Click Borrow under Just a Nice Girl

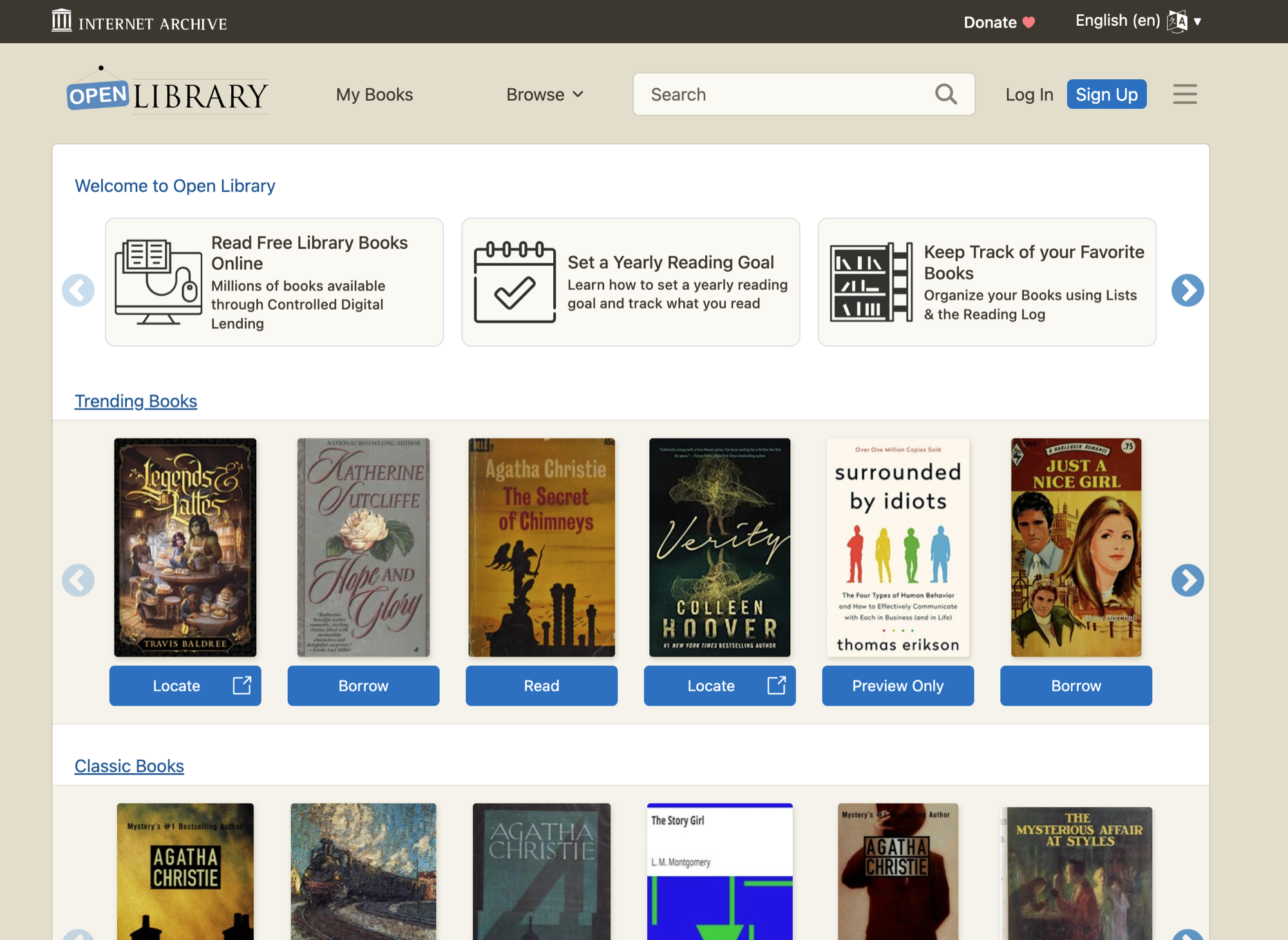pos(1076,686)
